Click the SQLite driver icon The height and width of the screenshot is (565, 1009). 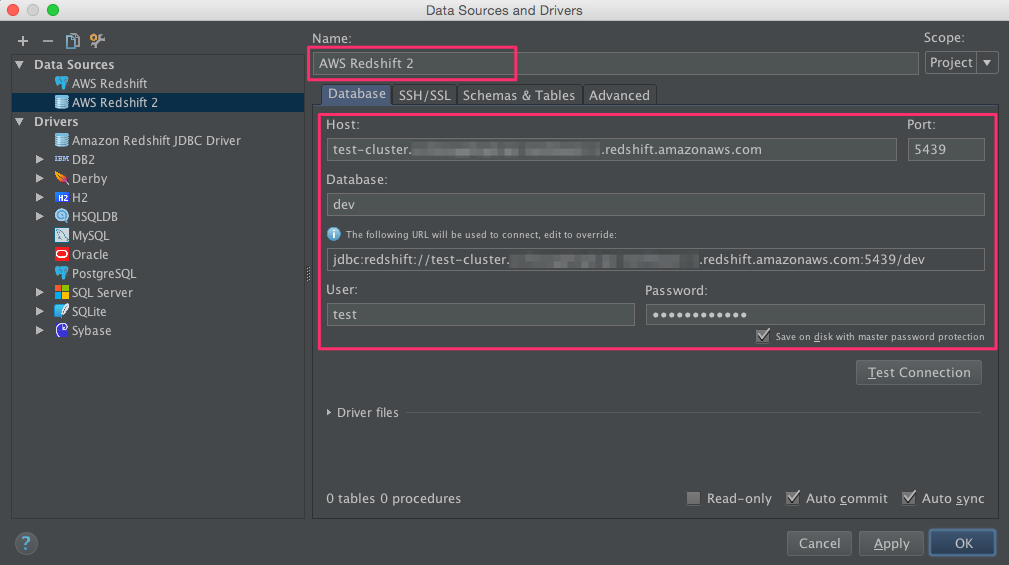[62, 311]
